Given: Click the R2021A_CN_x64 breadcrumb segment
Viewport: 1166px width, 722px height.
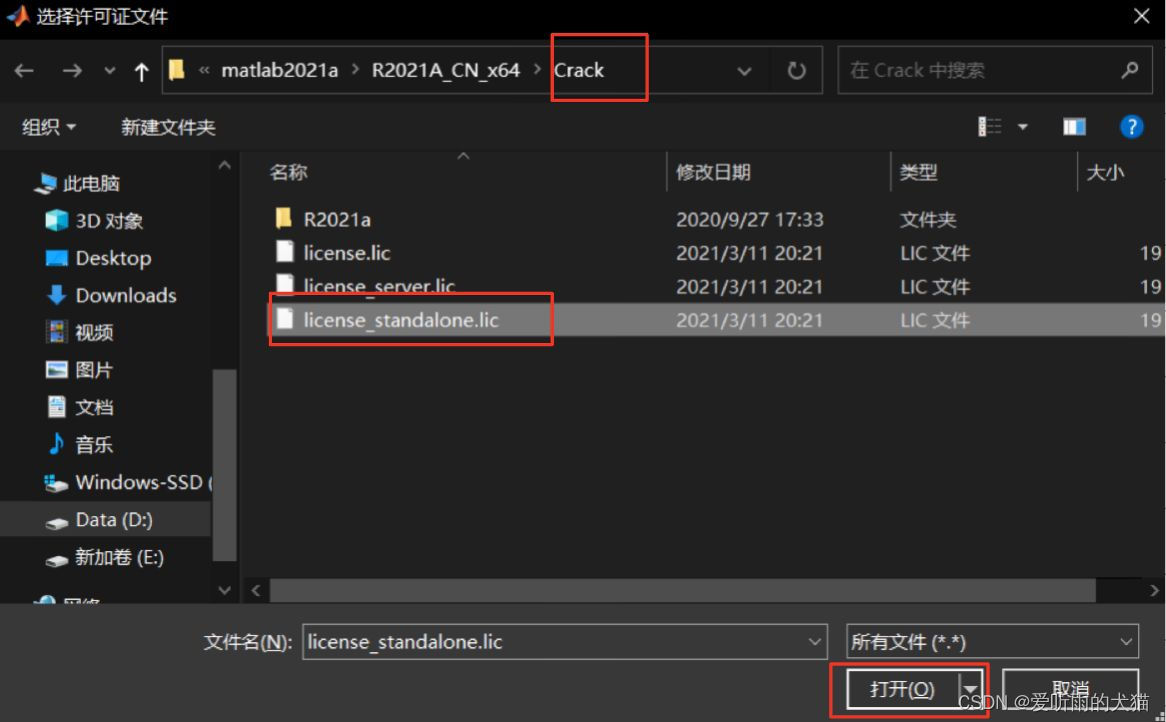Looking at the screenshot, I should (x=445, y=71).
